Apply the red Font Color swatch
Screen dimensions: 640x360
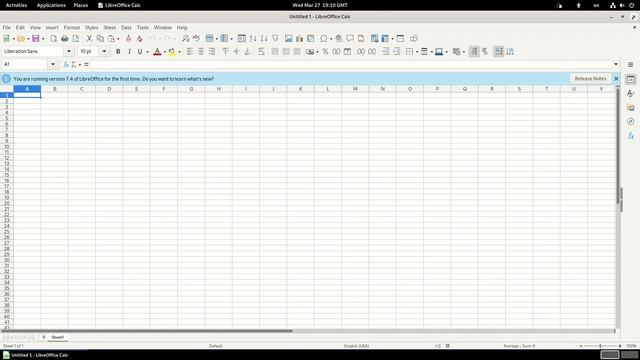click(x=157, y=51)
